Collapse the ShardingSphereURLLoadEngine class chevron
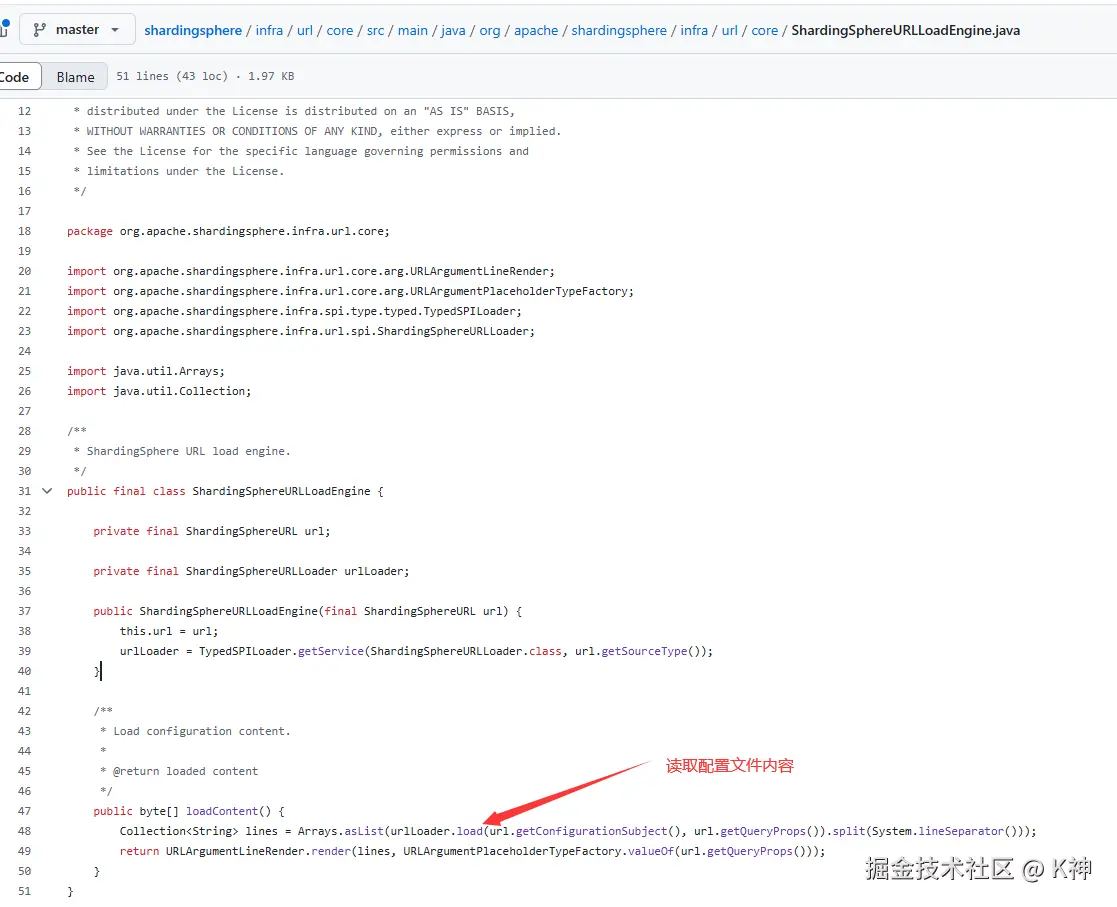The width and height of the screenshot is (1117, 907). (47, 491)
